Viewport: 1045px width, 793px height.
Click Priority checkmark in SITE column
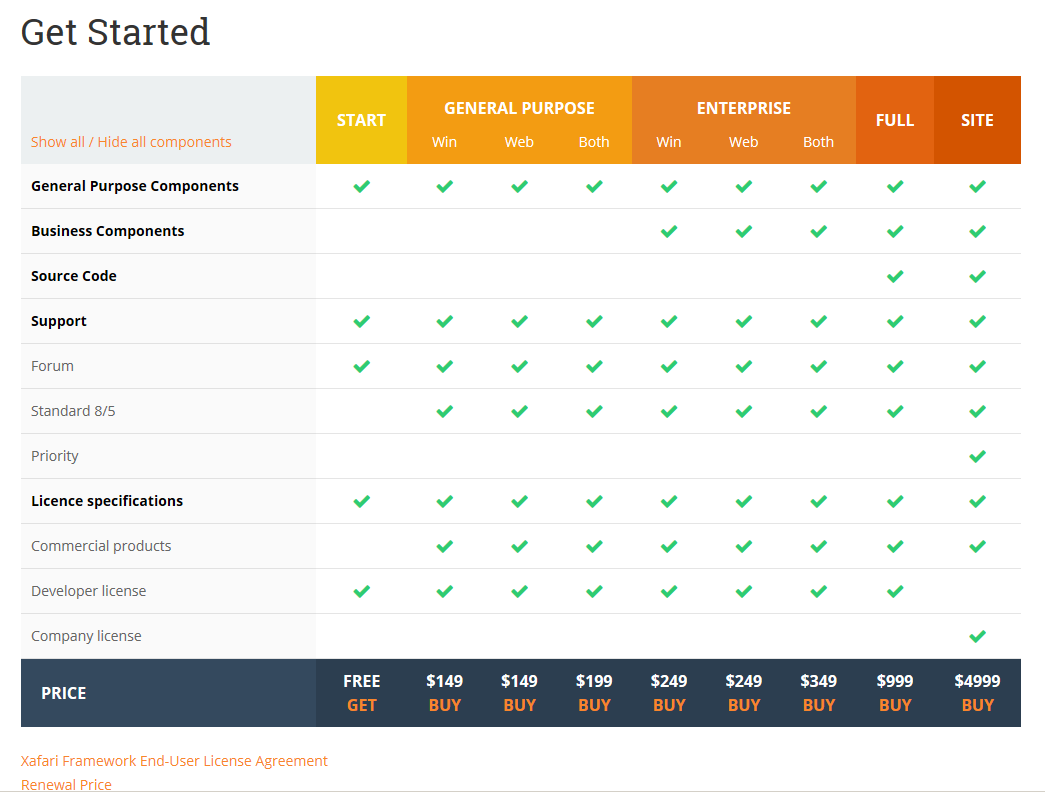click(x=978, y=456)
